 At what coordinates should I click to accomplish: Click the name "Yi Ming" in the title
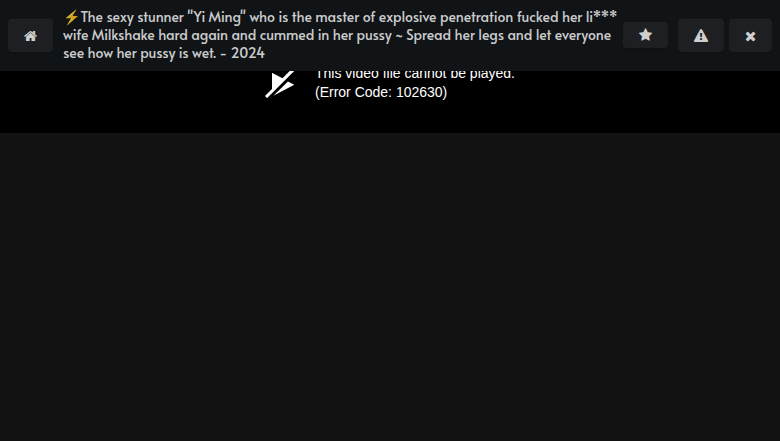click(216, 17)
